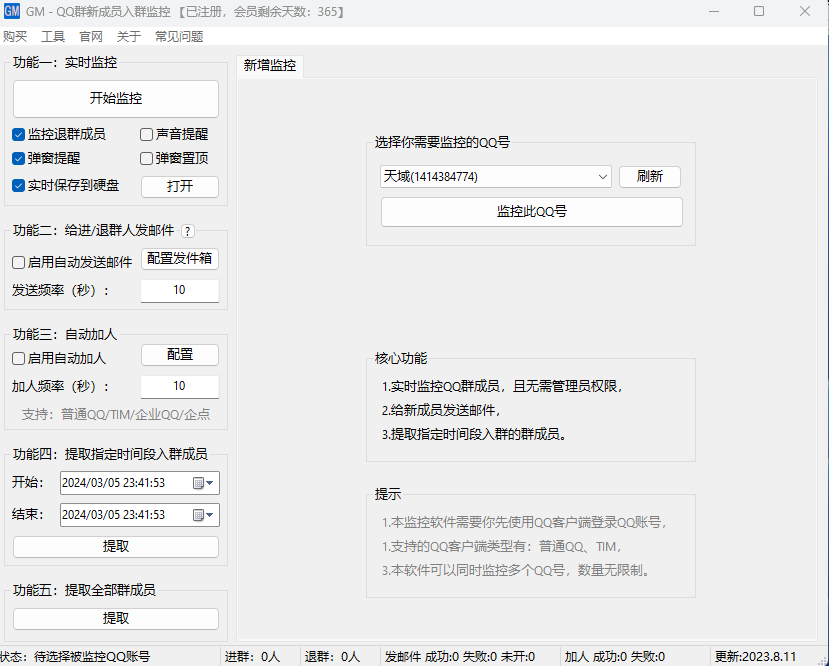Open the 购买 menu

(x=15, y=36)
